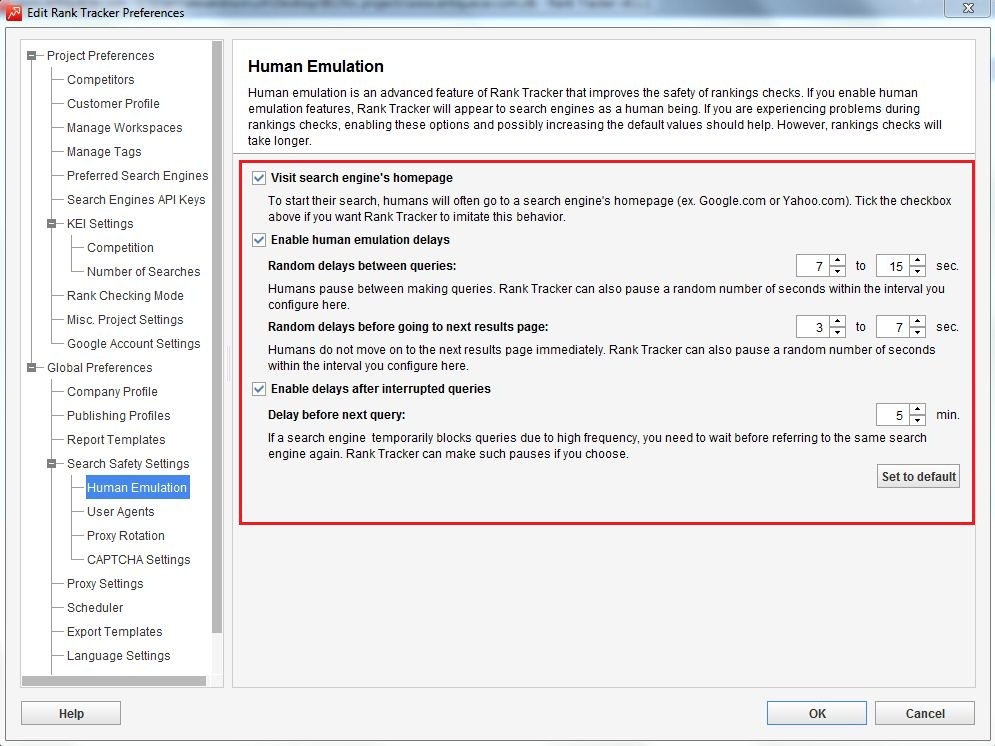Select Human Emulation tree item
Viewport: 995px width, 746px height.
click(x=137, y=488)
